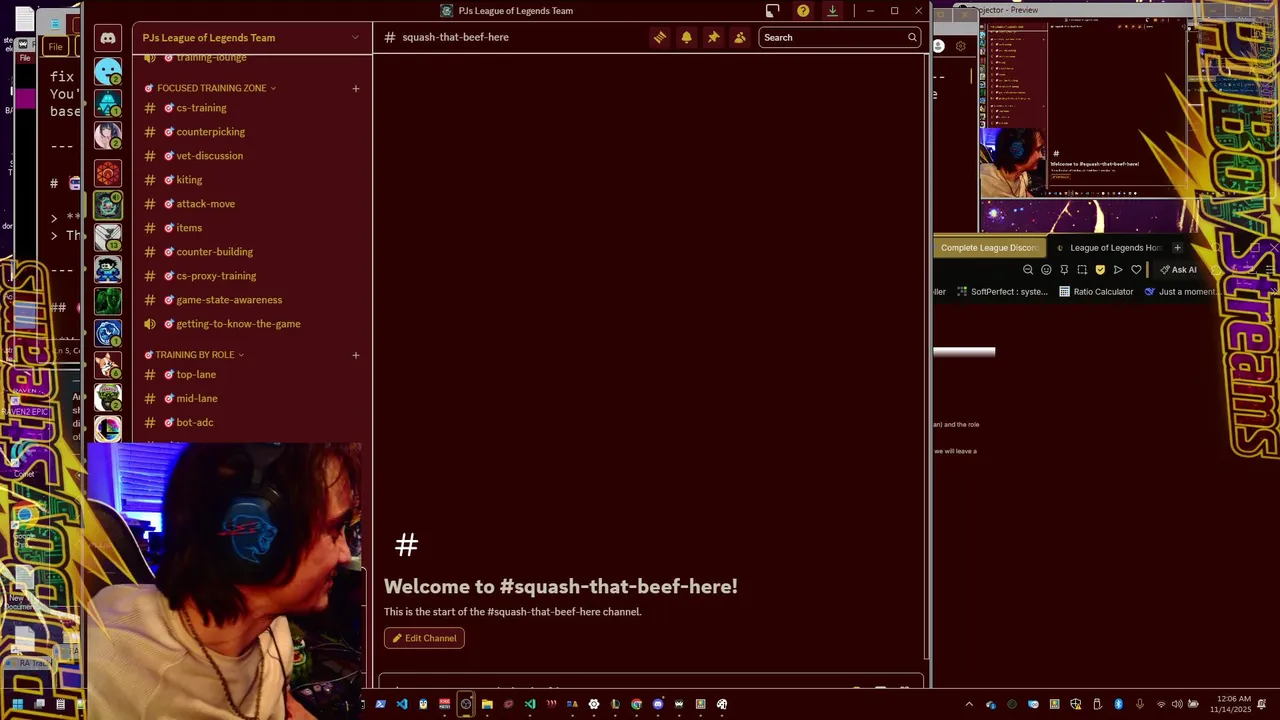This screenshot has width=1280, height=720.
Task: Click the yellow shield check browser icon
Action: click(x=1100, y=270)
